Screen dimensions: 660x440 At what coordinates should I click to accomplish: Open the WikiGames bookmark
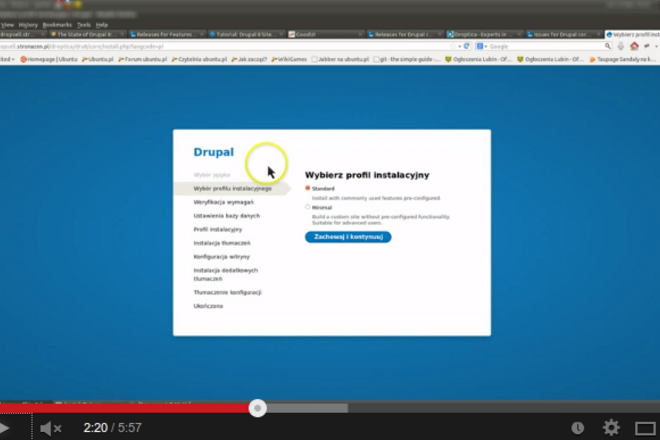[289, 59]
